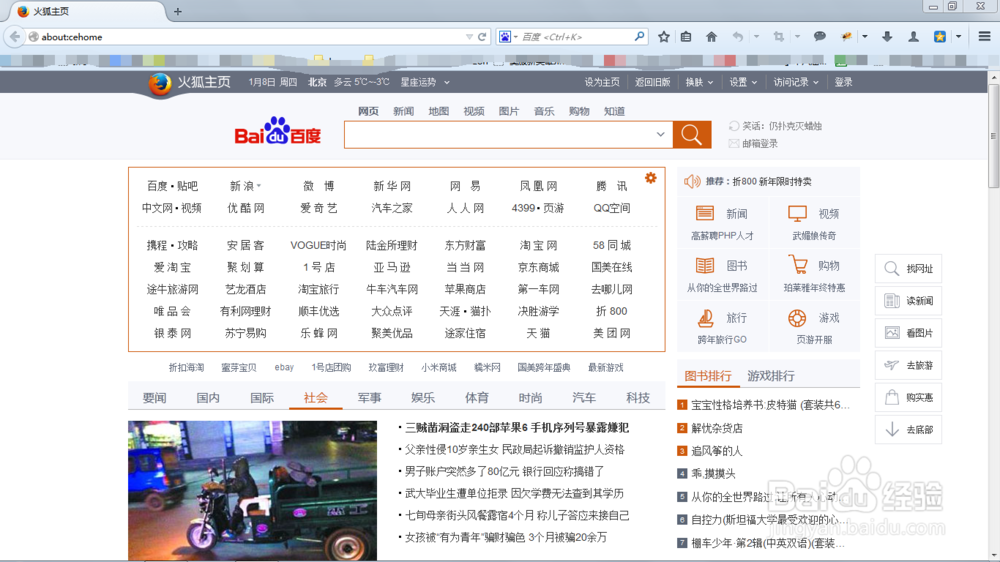Click the Firefox logo on 火狐主页

coord(159,84)
